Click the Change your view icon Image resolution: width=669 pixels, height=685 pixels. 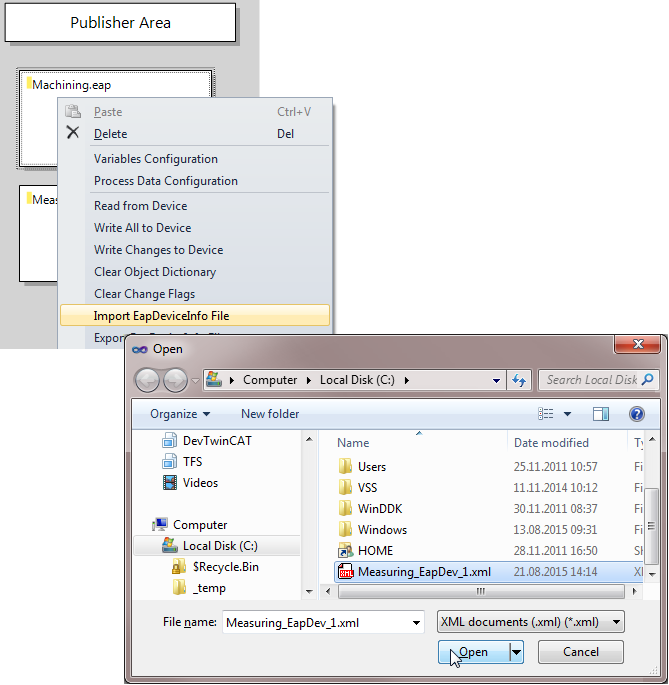(x=545, y=413)
